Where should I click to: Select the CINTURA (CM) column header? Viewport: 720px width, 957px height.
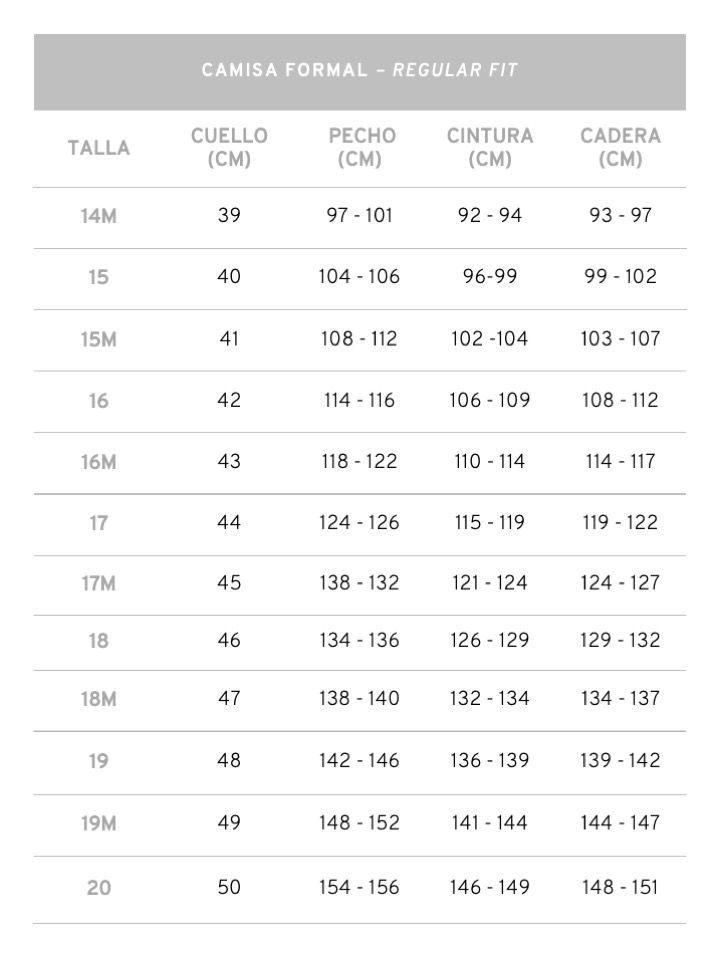[x=490, y=147]
